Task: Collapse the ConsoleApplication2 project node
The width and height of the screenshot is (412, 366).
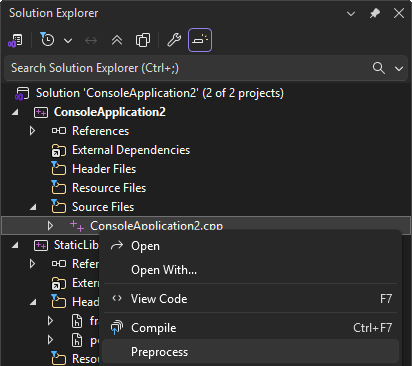Action: pyautogui.click(x=15, y=112)
